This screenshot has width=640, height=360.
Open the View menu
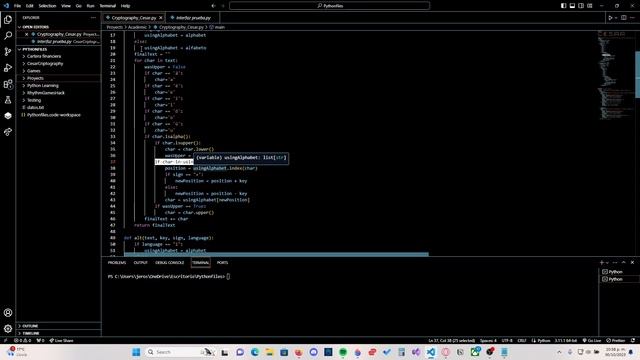[x=66, y=6]
